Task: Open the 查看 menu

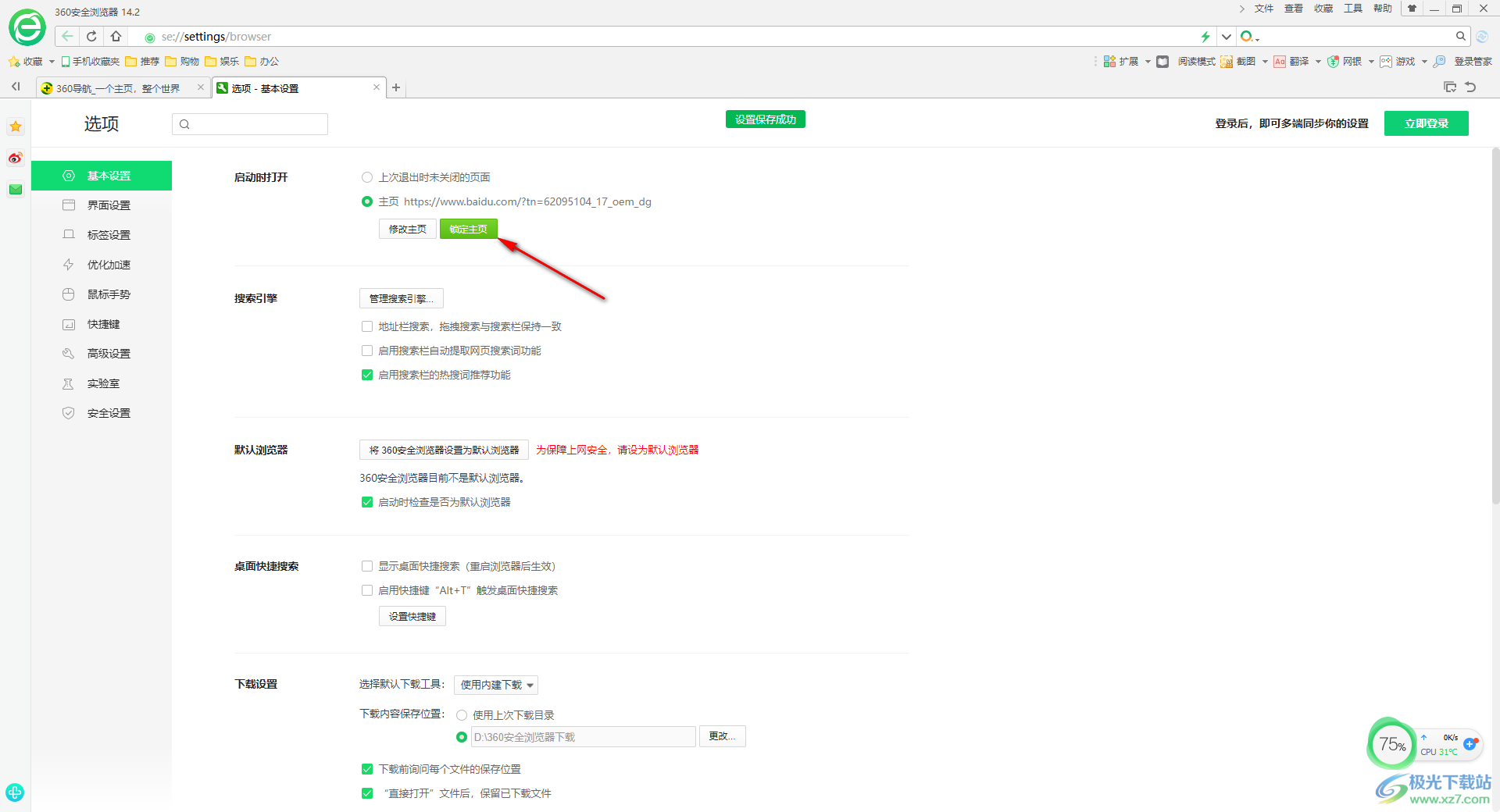Action: pyautogui.click(x=1294, y=9)
